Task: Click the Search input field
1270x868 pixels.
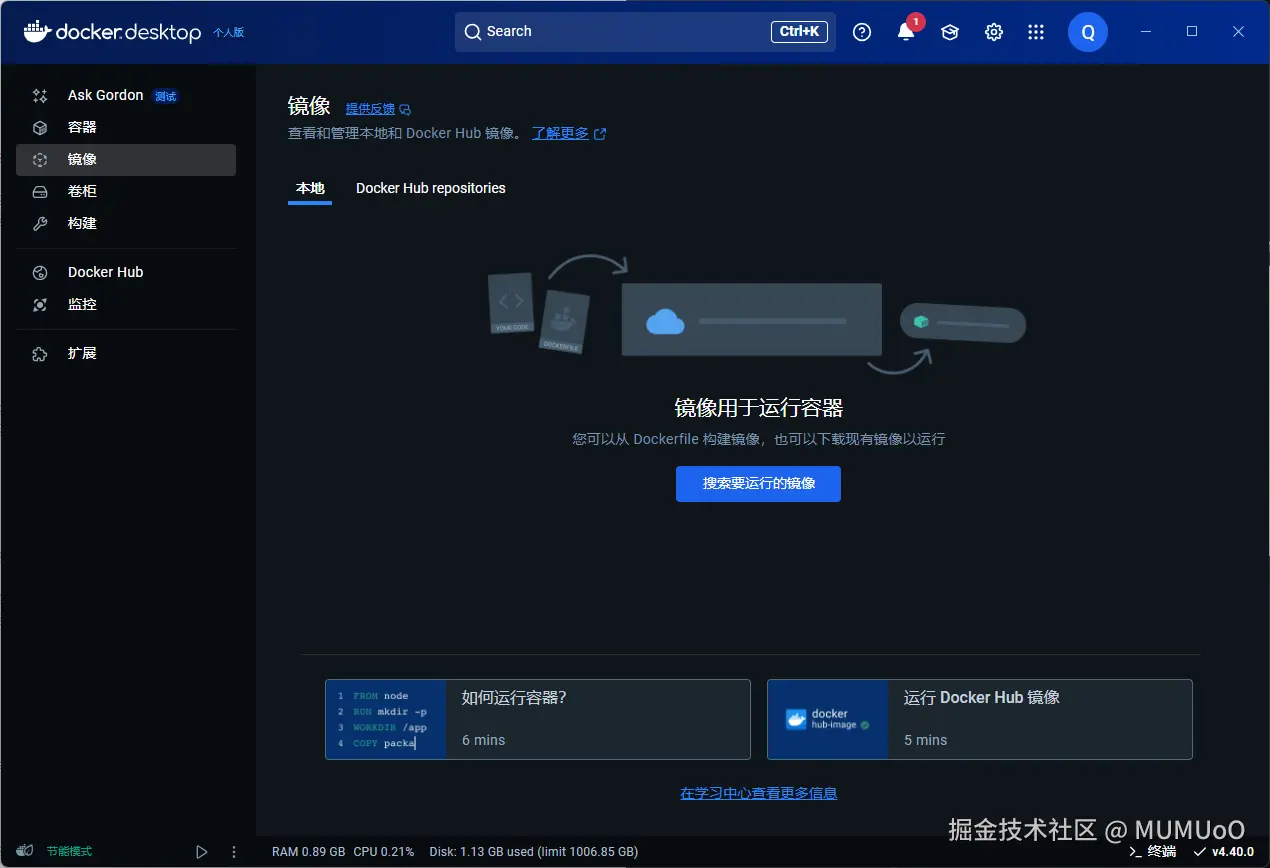Action: pyautogui.click(x=645, y=32)
